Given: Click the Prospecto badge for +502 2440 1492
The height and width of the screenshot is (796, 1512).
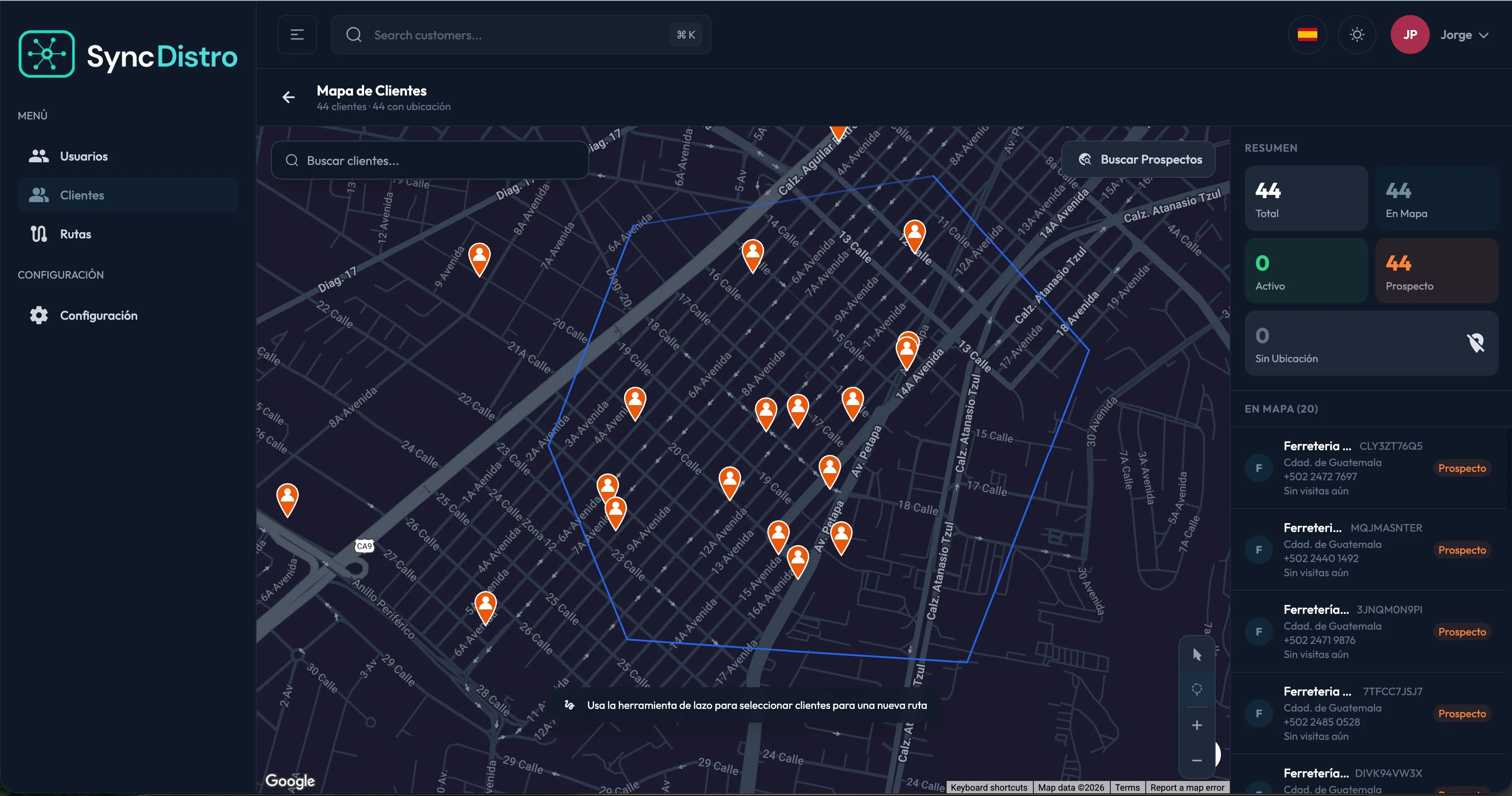Looking at the screenshot, I should pyautogui.click(x=1462, y=550).
